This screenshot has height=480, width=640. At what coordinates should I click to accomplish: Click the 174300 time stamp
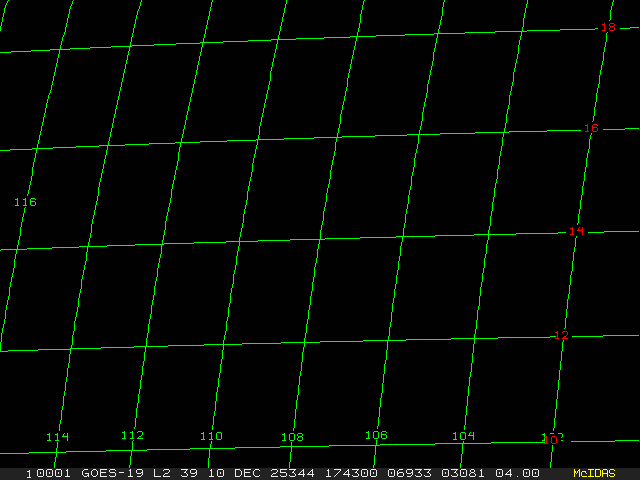point(348,473)
